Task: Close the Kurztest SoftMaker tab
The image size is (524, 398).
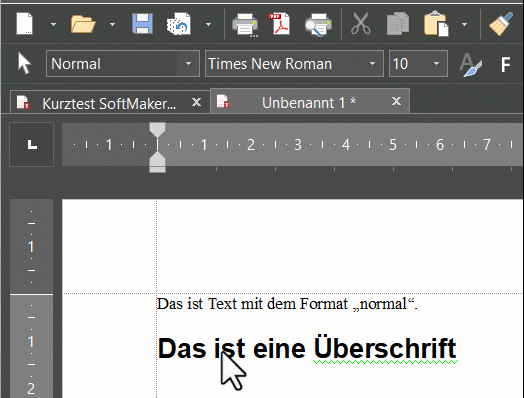Action: point(196,102)
